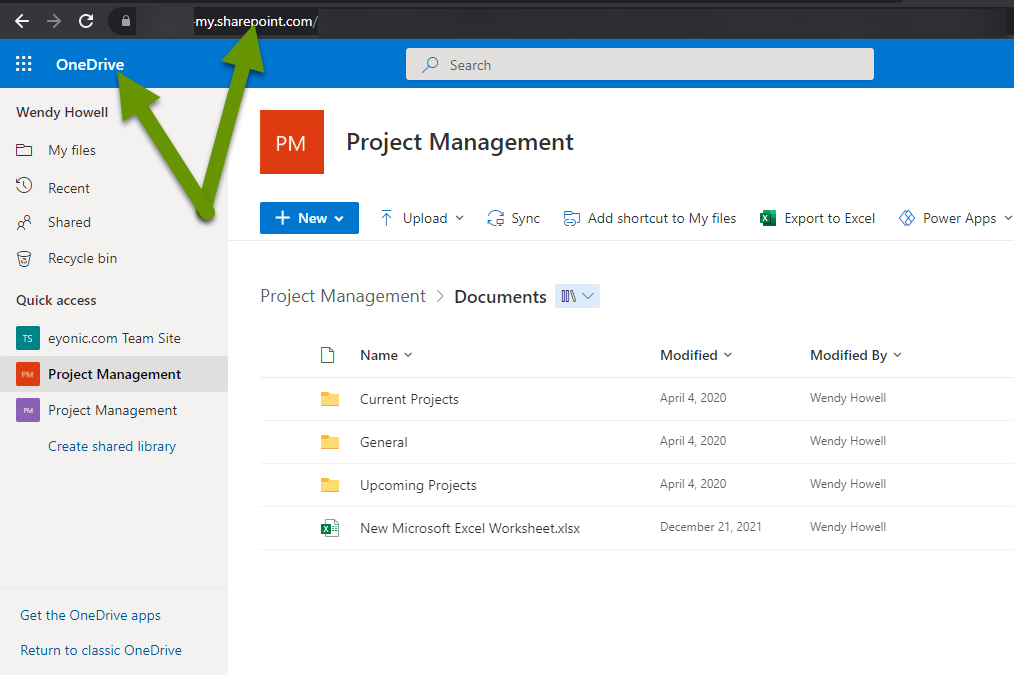Click the Upload arrow icon
This screenshot has height=675, width=1014.
[386, 218]
